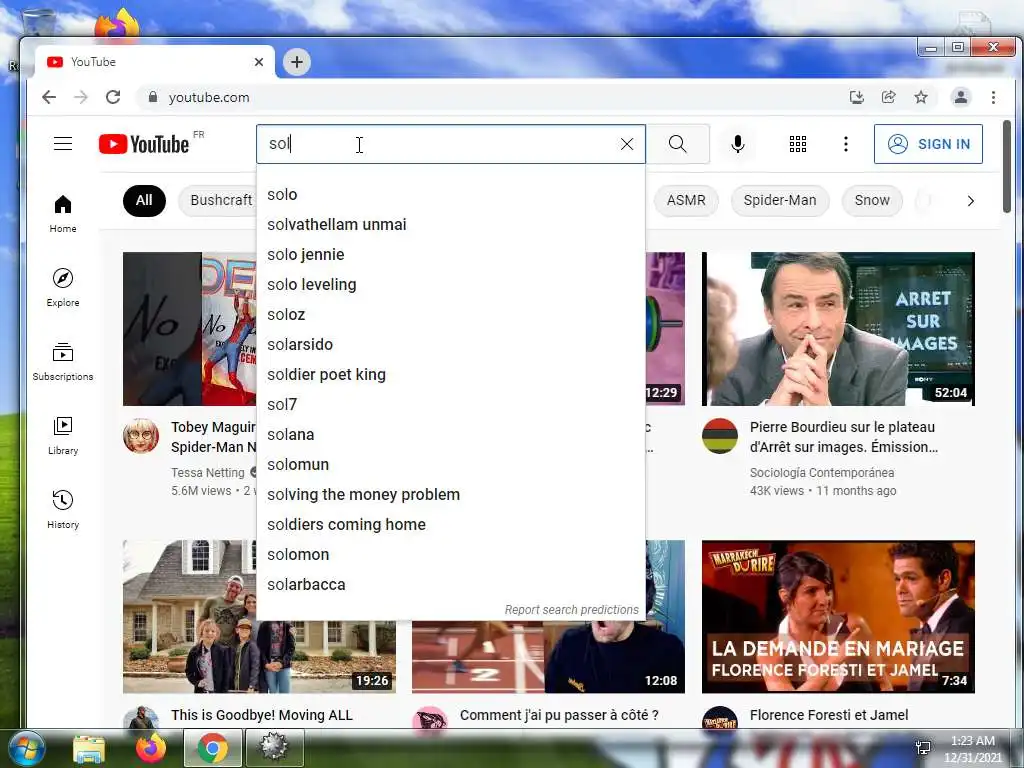The width and height of the screenshot is (1024, 768).
Task: Click 'Sociología Contemporánea' channel name
Action: pos(822,473)
